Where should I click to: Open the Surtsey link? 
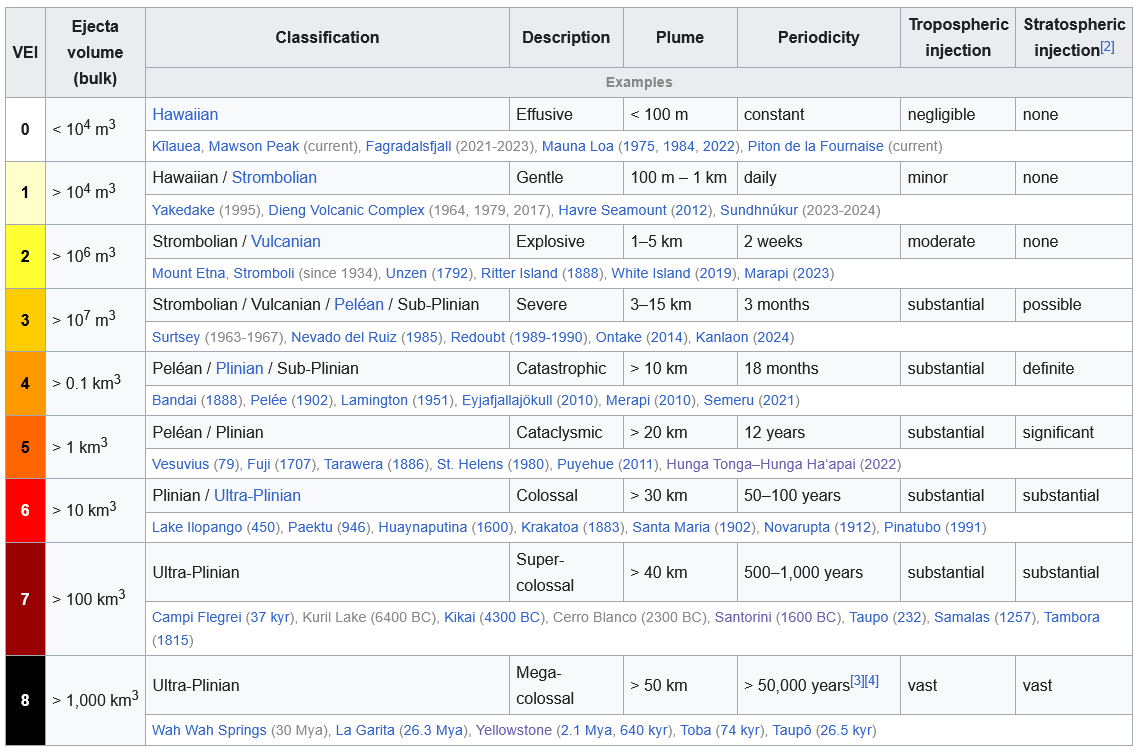coord(176,337)
